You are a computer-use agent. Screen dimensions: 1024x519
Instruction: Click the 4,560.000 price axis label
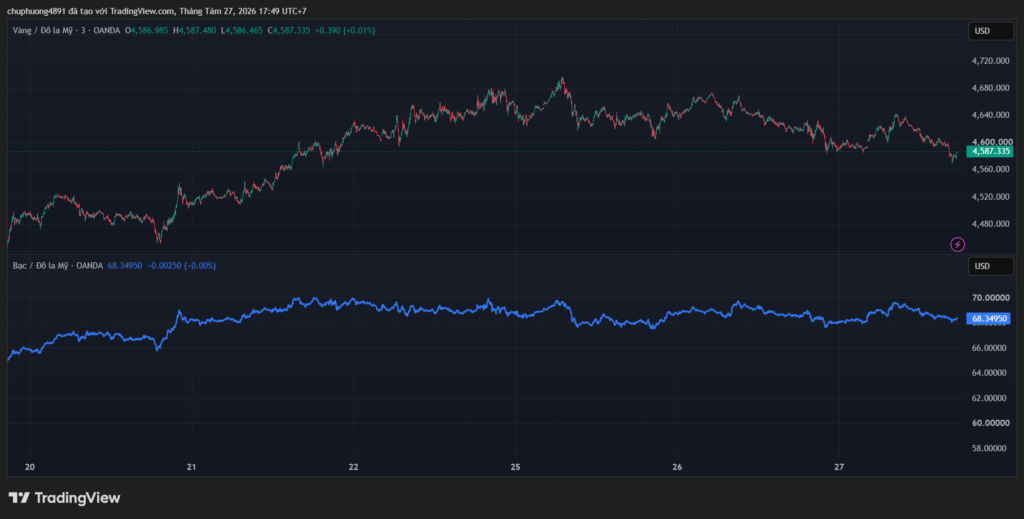pos(991,169)
